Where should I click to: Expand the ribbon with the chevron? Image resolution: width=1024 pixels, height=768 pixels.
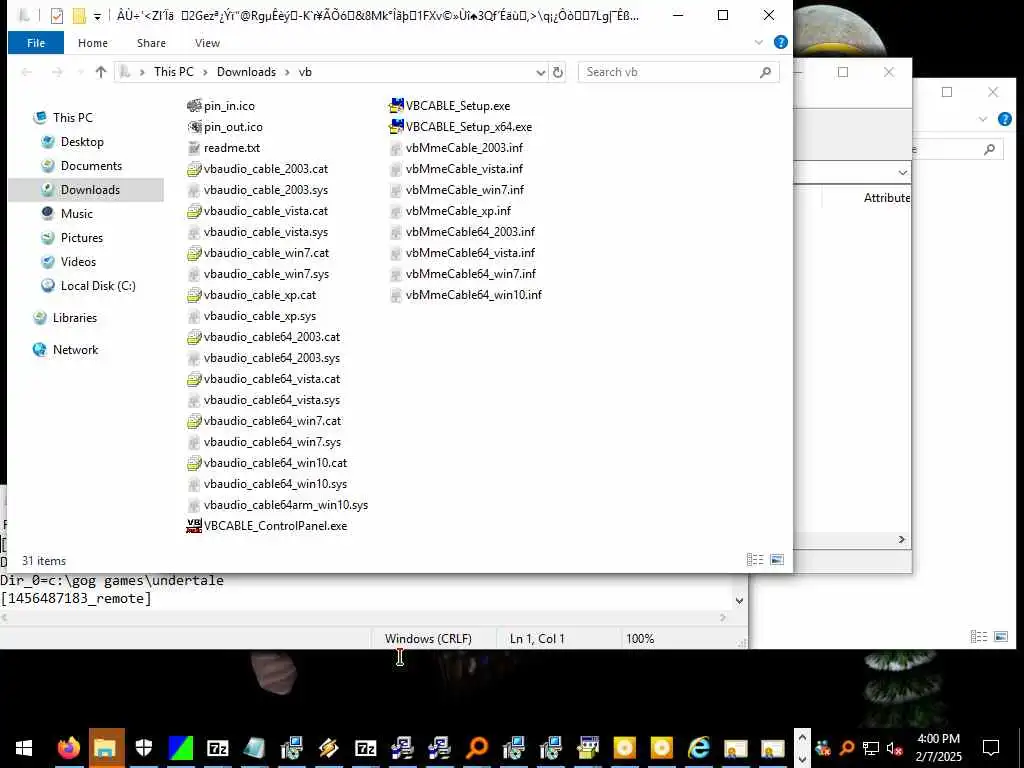[758, 42]
